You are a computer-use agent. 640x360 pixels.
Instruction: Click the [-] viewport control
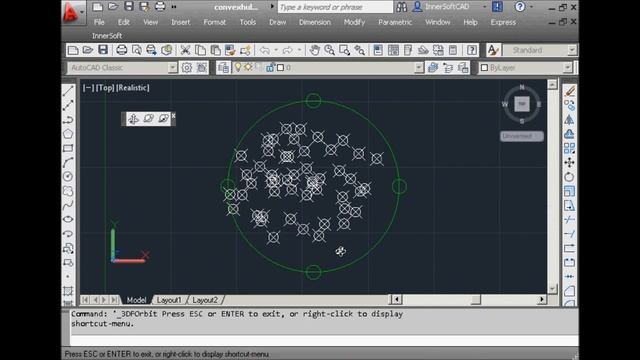pyautogui.click(x=88, y=88)
